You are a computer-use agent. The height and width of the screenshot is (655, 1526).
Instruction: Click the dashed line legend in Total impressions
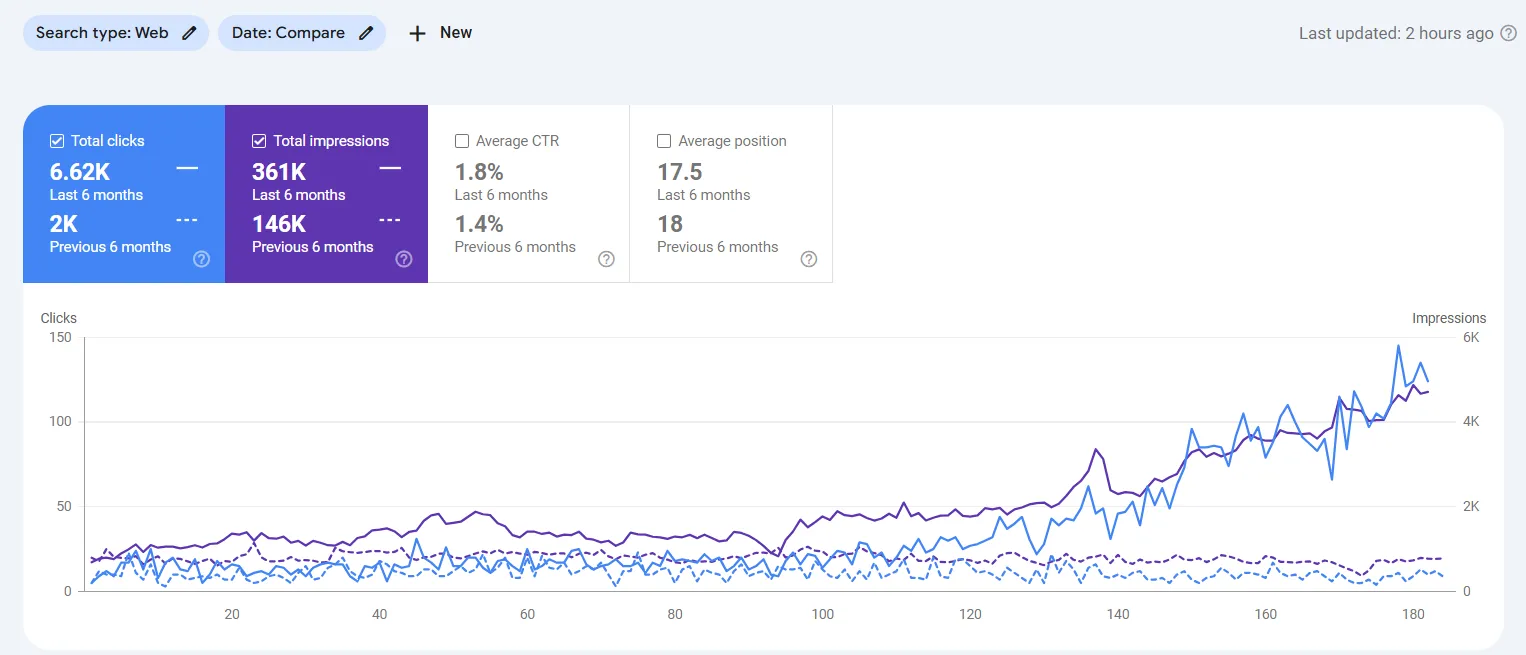click(x=390, y=220)
